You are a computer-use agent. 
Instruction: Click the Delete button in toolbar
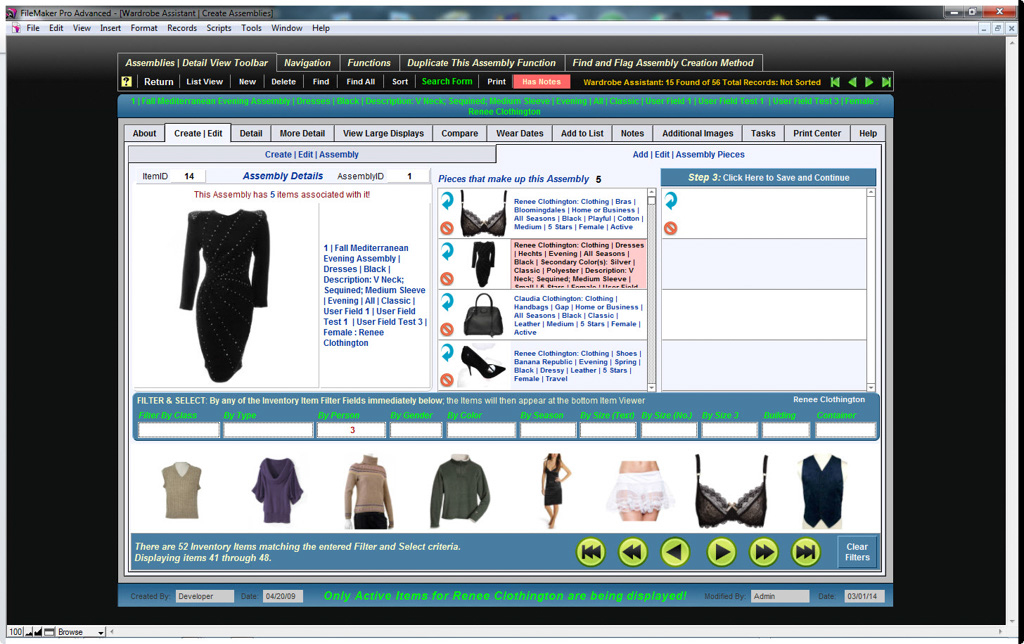(283, 82)
